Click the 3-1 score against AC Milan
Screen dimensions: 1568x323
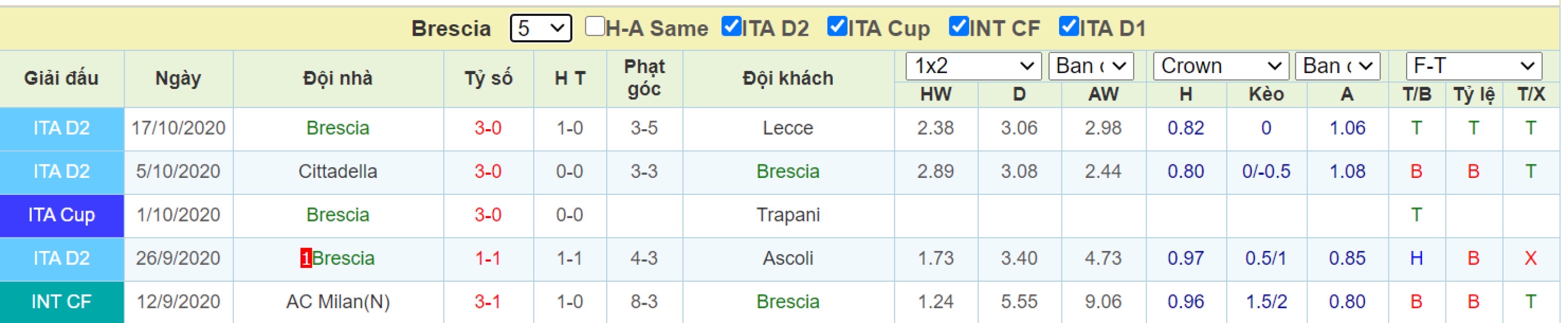point(488,302)
